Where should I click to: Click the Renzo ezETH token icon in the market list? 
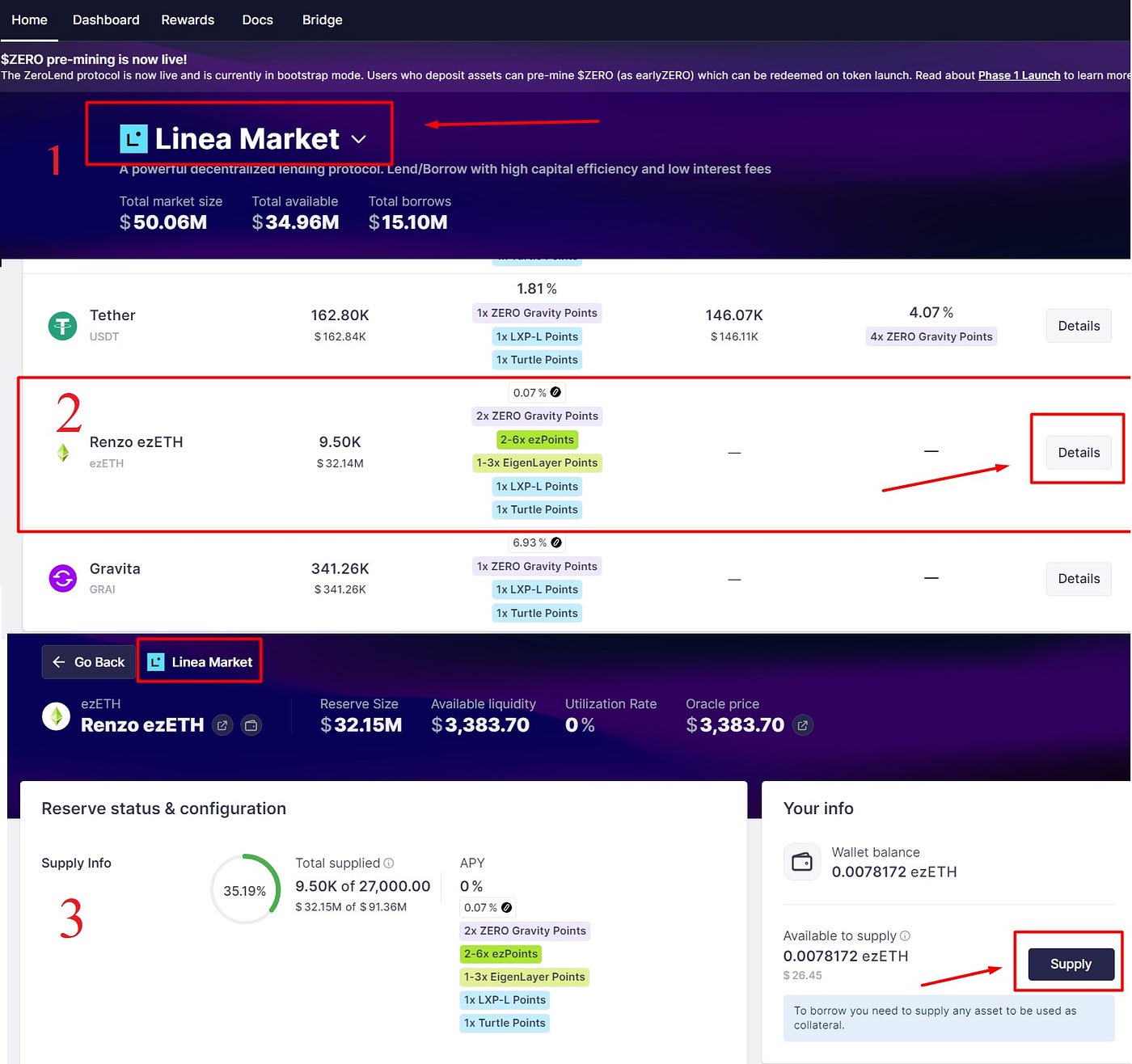click(63, 453)
